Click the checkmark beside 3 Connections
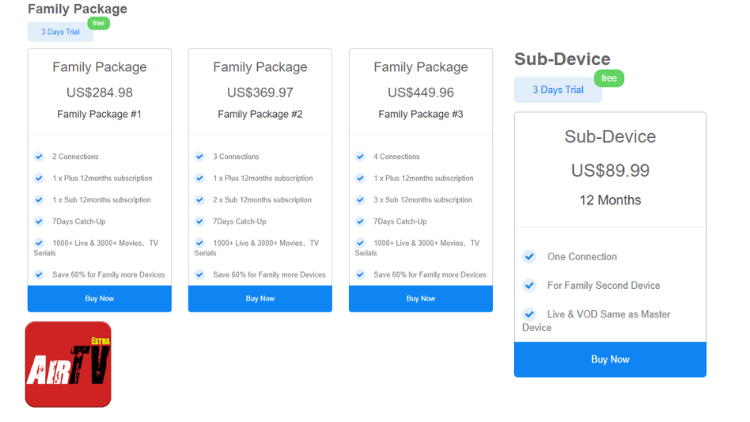Image resolution: width=750 pixels, height=422 pixels. pyautogui.click(x=200, y=157)
